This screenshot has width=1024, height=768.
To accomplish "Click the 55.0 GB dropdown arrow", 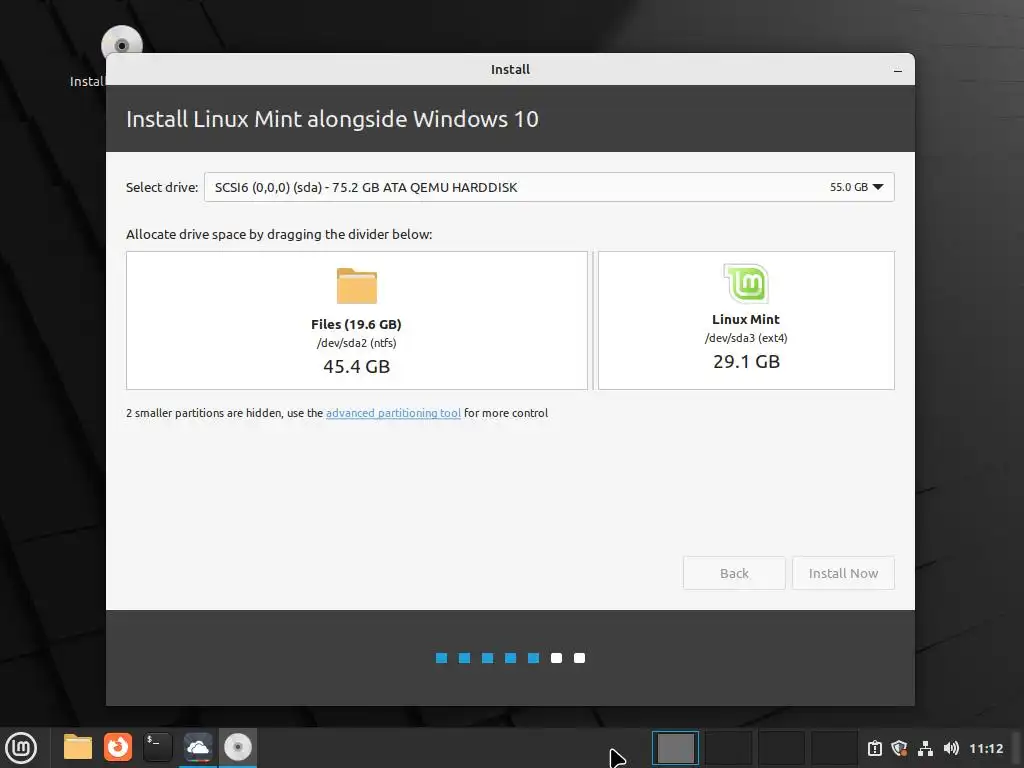I will tap(878, 187).
